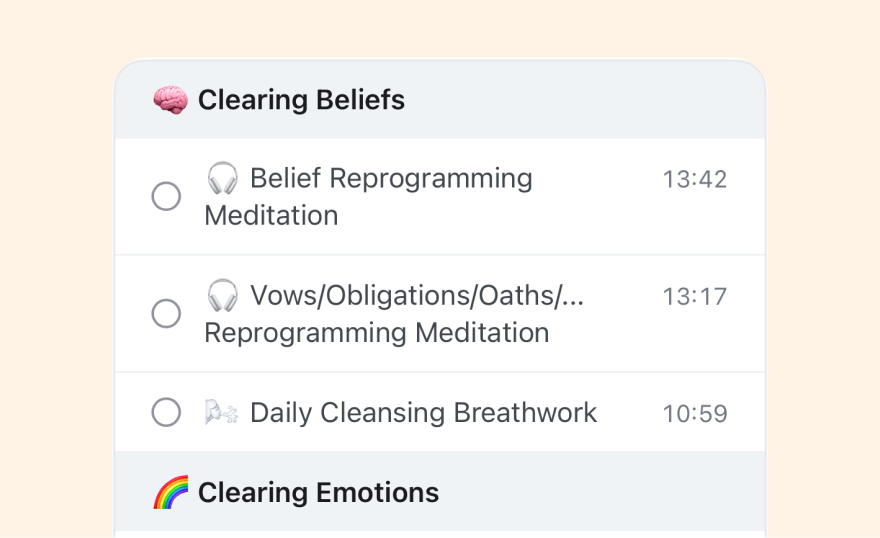Screen dimensions: 880x538
Task: Check off the Vows/Obligations/Oaths Reprogramming Meditation circle
Action: coord(166,314)
